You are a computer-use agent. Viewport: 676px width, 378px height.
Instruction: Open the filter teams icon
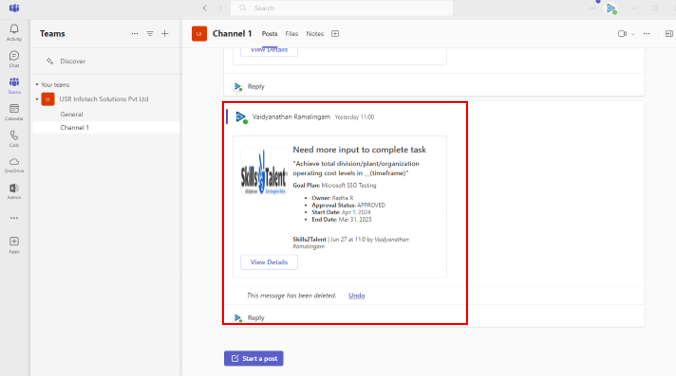150,34
